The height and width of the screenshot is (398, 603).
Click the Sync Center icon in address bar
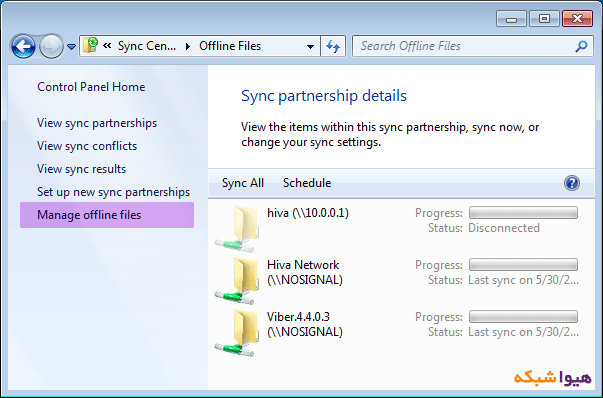(91, 45)
